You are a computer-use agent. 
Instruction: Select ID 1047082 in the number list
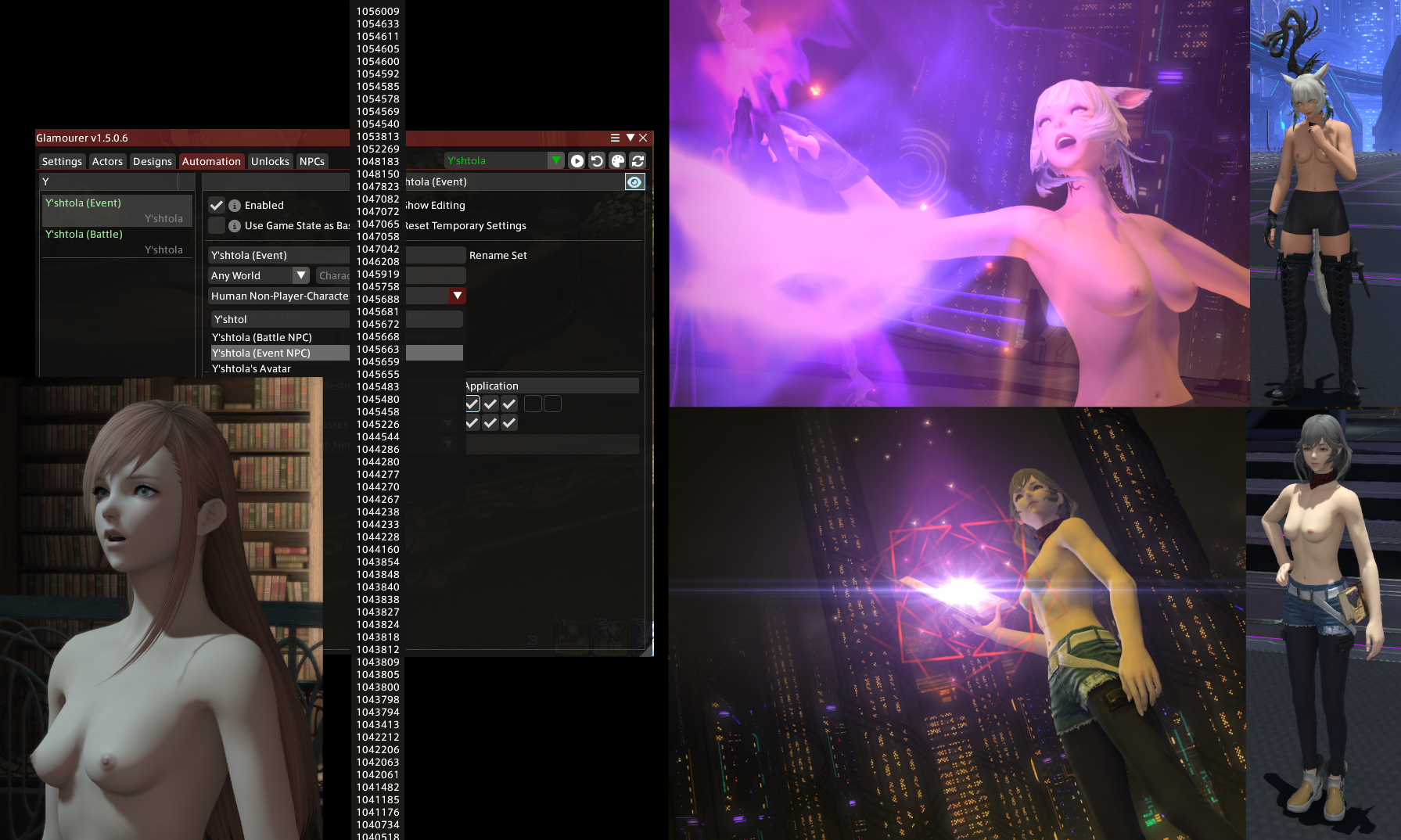click(x=378, y=199)
